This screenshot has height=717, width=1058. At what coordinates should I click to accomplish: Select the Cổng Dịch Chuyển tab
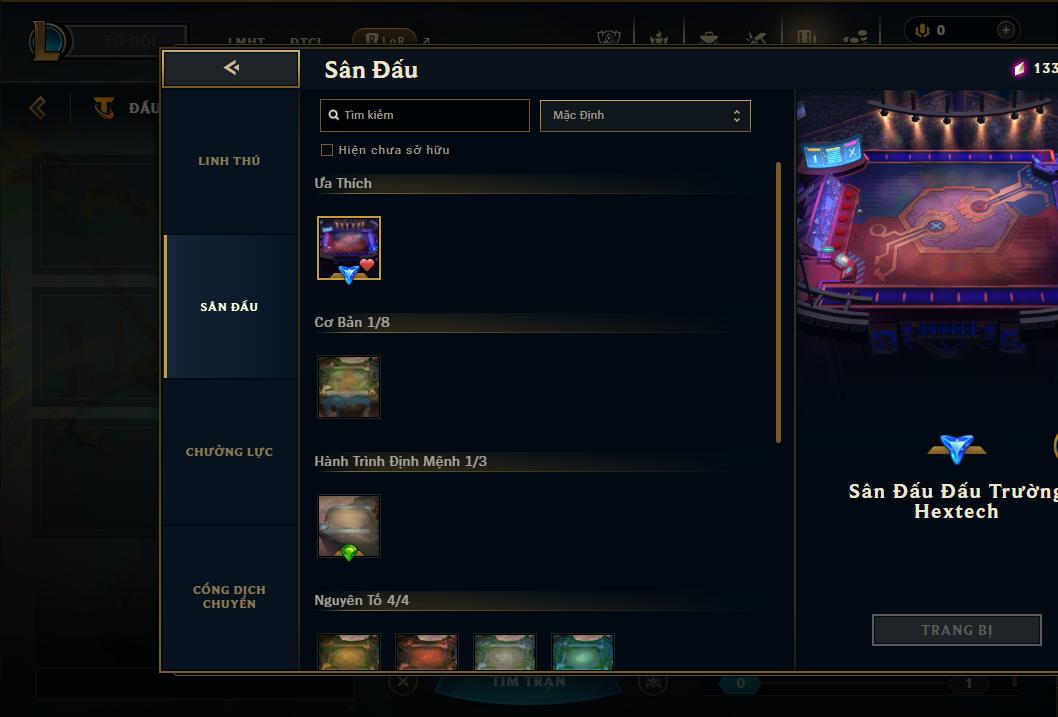pos(230,596)
